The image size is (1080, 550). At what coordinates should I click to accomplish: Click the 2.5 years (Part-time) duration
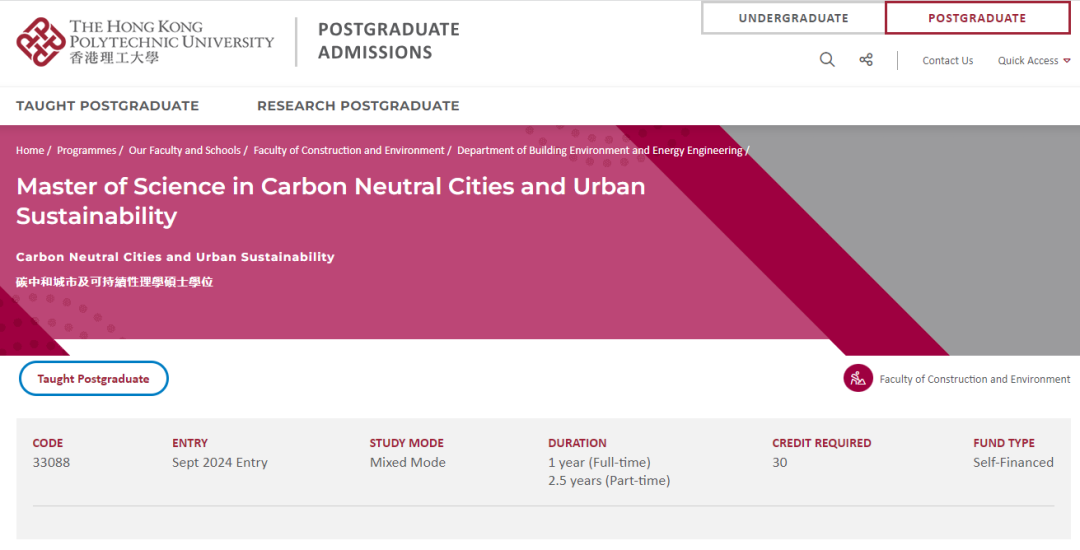tap(609, 480)
